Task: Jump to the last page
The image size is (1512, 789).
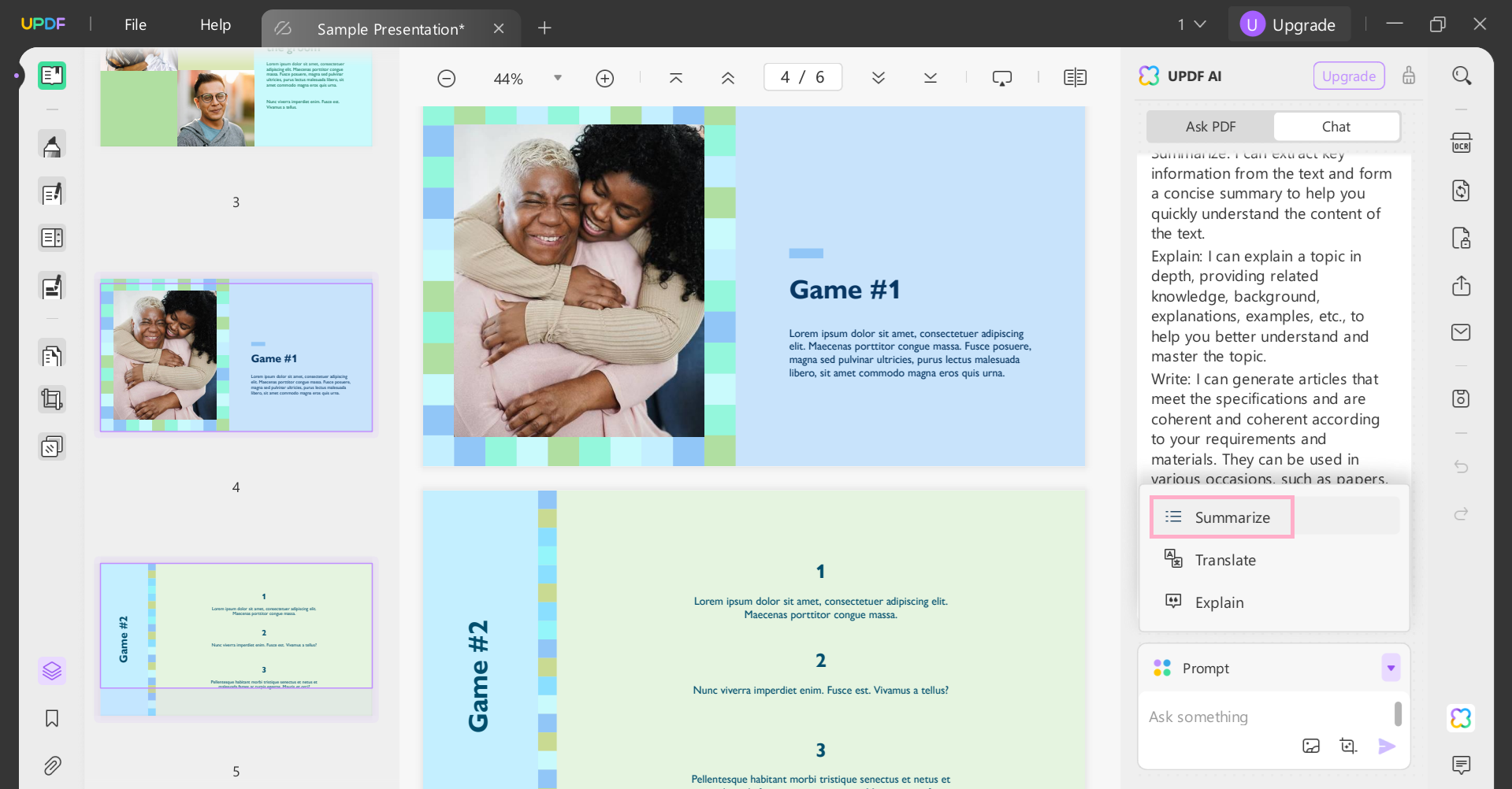Action: click(x=930, y=77)
